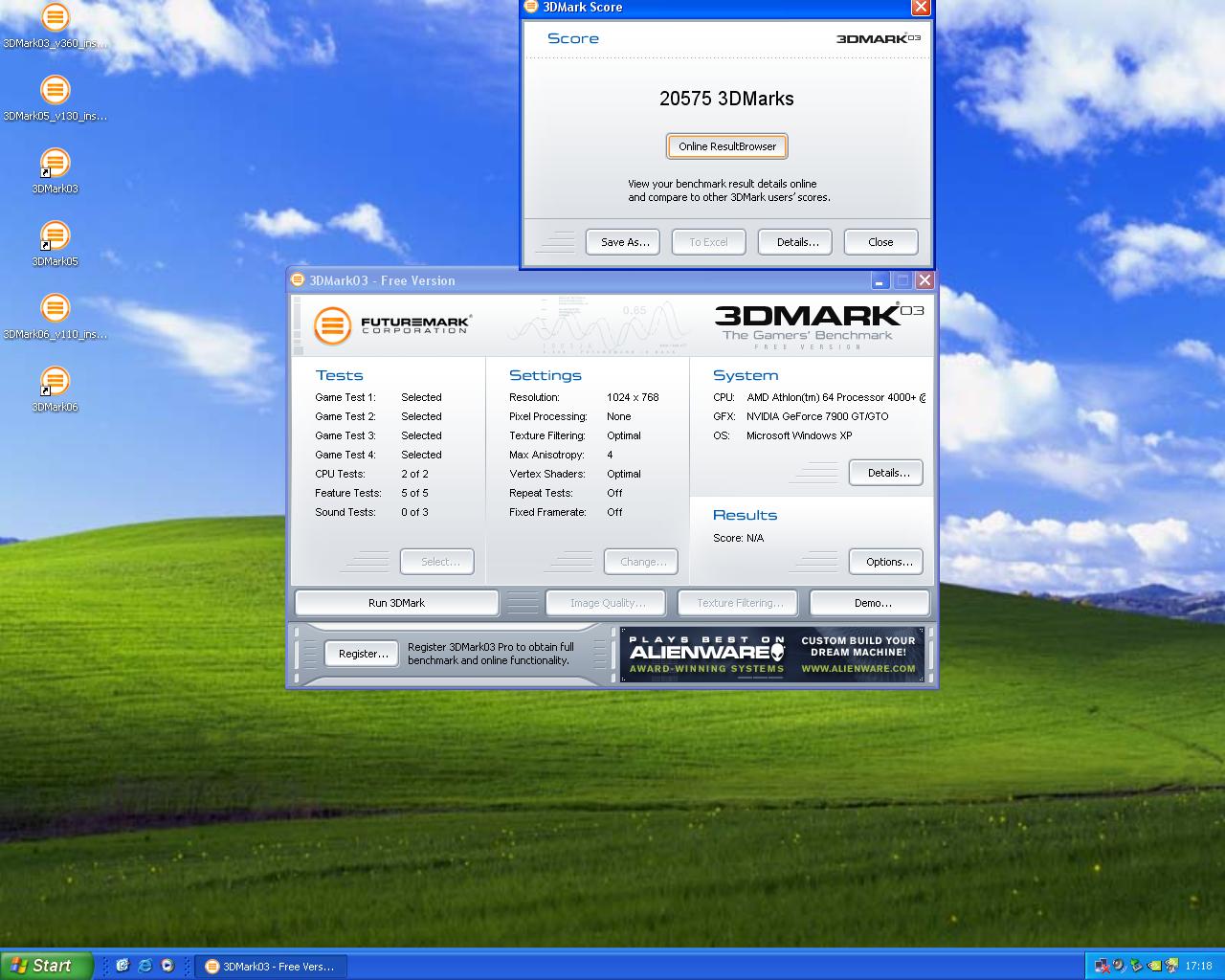Image resolution: width=1225 pixels, height=980 pixels.
Task: Click the rightmost NVIDIA tray icon by clock
Action: pos(1171,966)
